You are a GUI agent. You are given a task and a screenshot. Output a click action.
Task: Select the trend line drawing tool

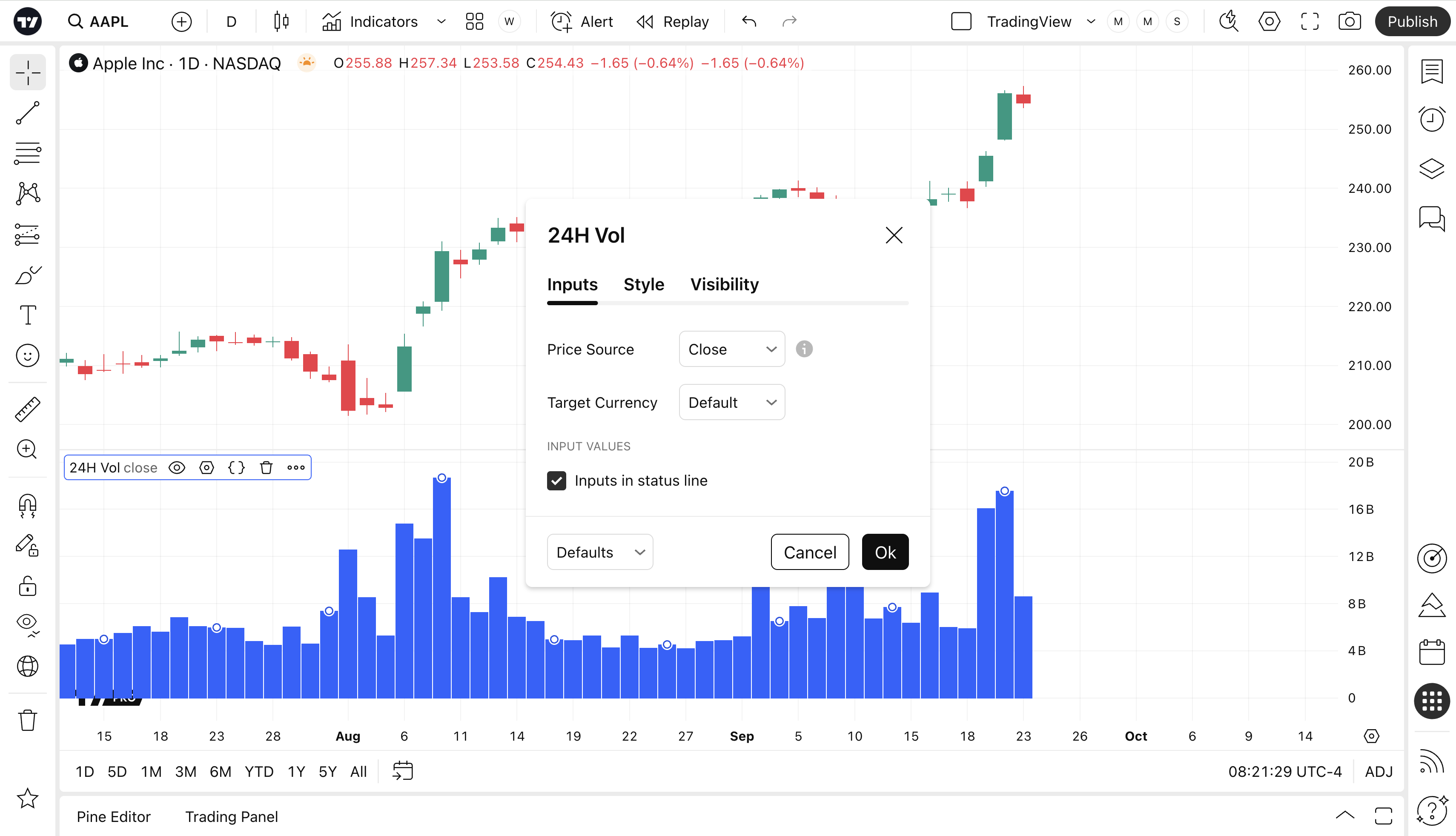point(28,113)
